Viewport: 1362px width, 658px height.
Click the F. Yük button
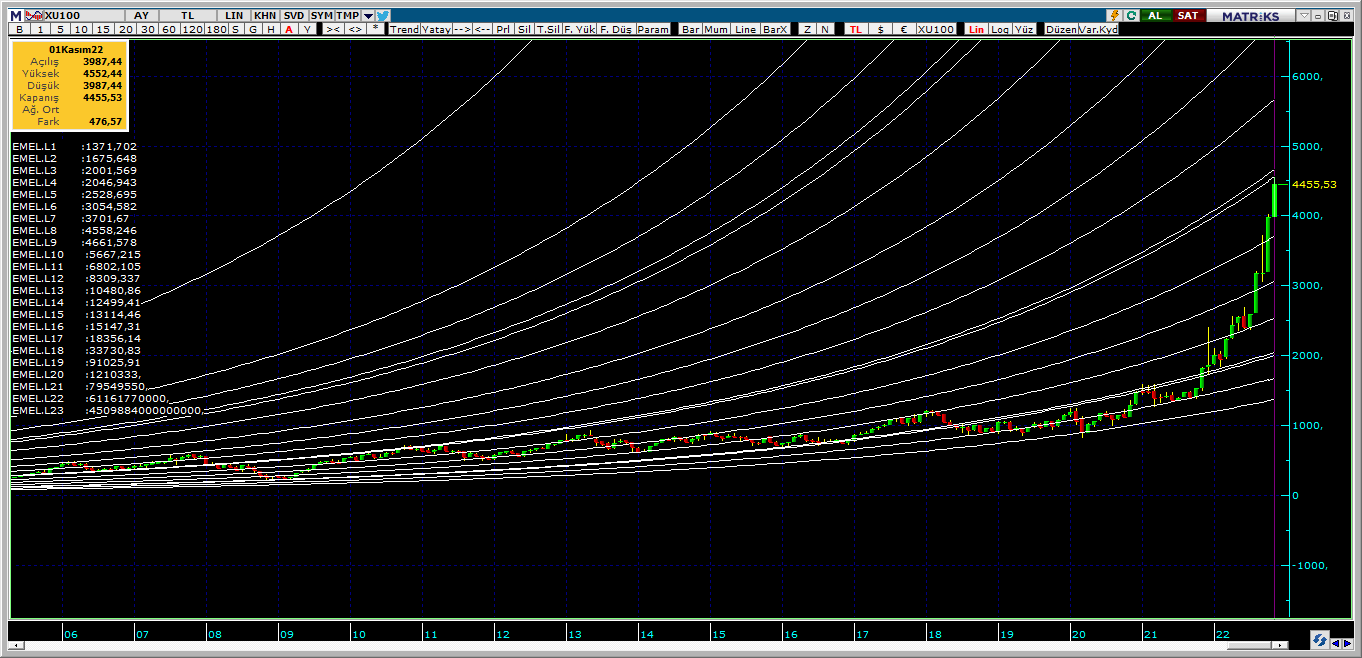pyautogui.click(x=579, y=29)
